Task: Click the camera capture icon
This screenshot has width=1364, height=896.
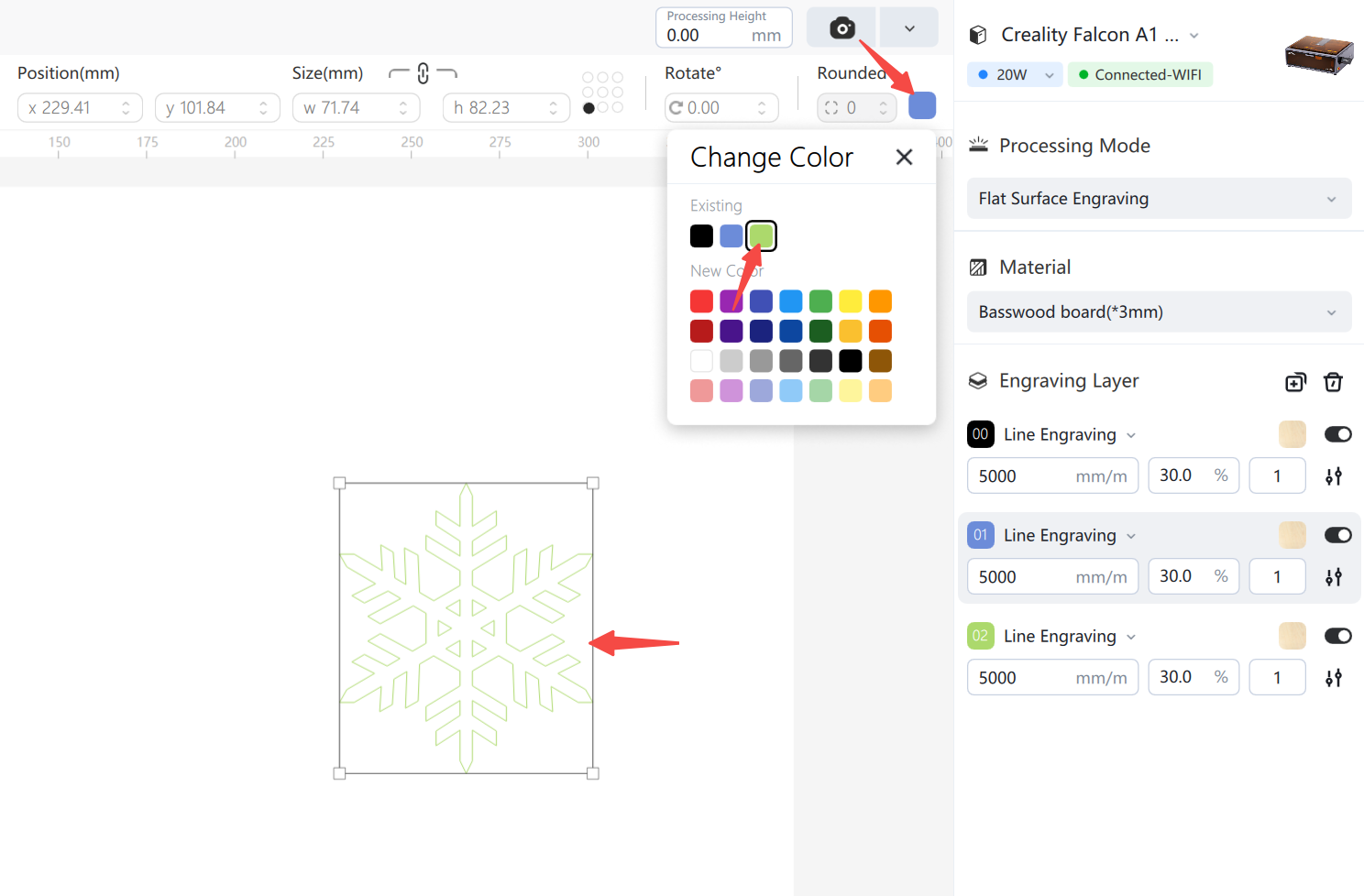Action: click(x=841, y=27)
